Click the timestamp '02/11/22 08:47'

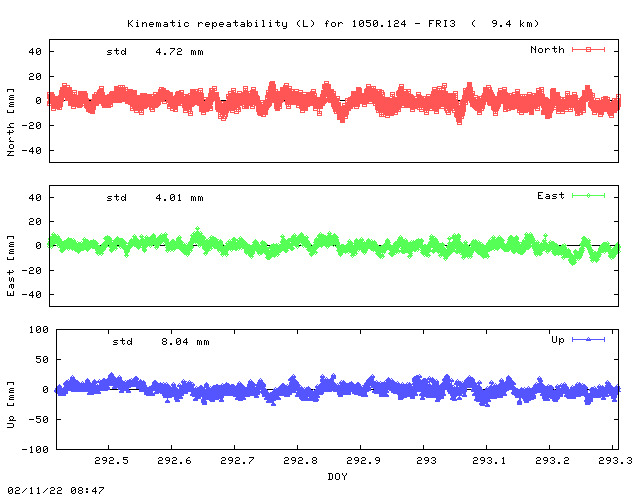(x=56, y=490)
